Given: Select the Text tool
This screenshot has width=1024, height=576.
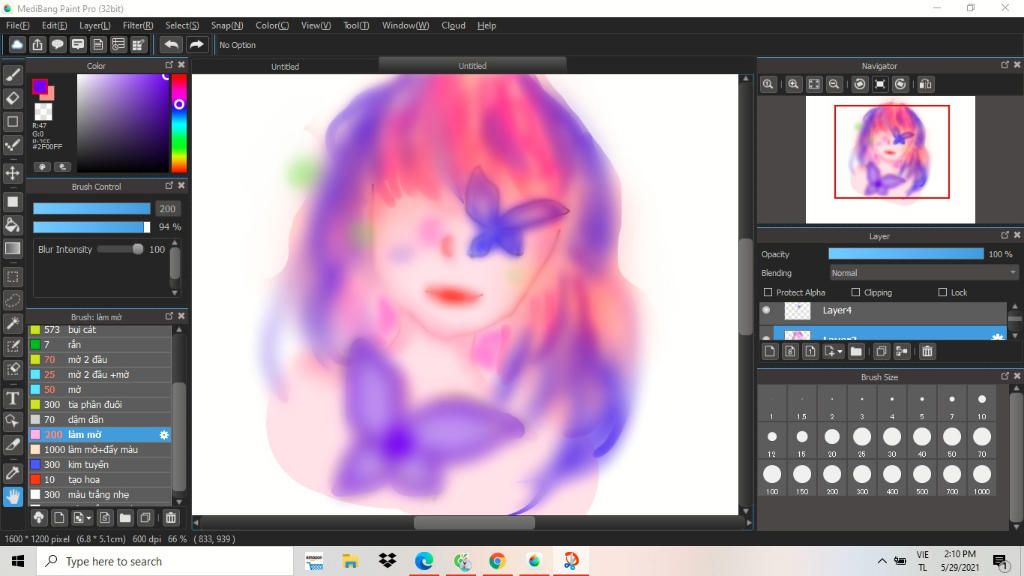Looking at the screenshot, I should 12,398.
